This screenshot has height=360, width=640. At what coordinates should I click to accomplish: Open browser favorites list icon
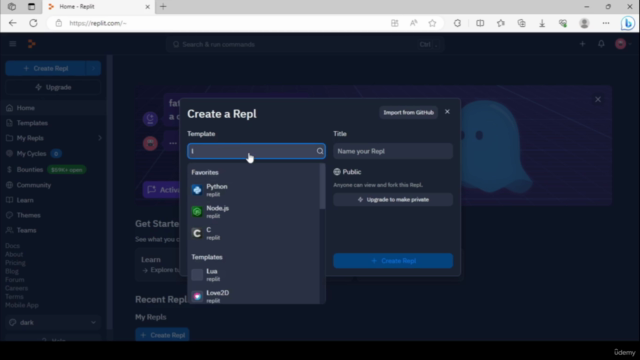(501, 23)
